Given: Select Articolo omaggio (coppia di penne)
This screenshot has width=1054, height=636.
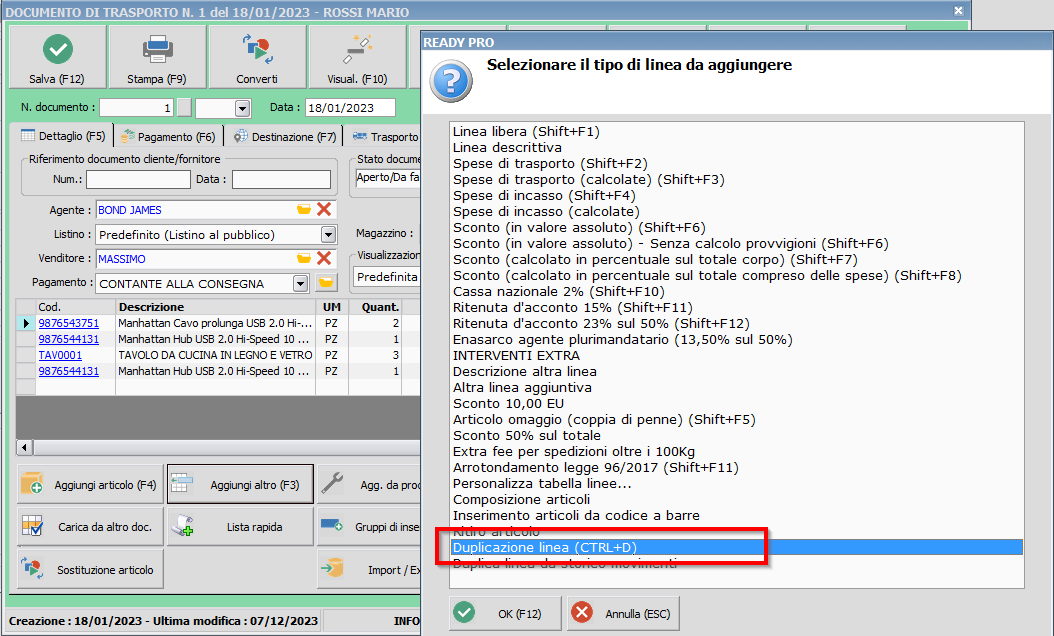Looking at the screenshot, I should (604, 420).
